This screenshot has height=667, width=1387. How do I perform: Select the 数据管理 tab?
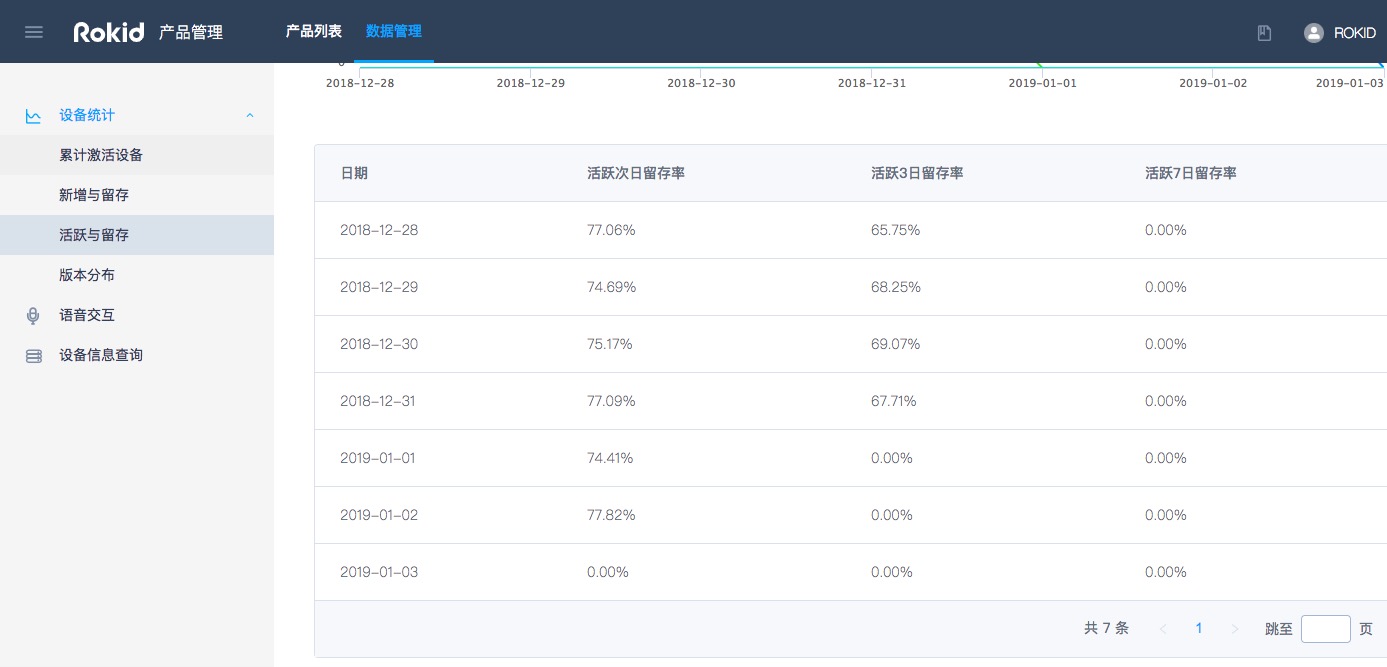[393, 31]
